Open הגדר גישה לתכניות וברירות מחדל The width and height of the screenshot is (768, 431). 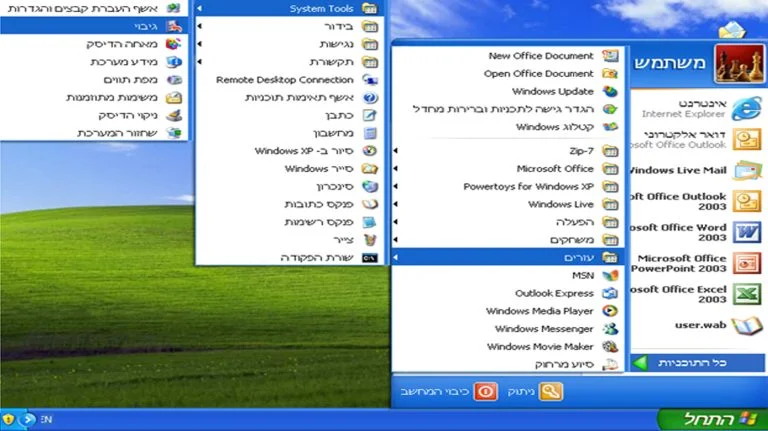[x=508, y=109]
